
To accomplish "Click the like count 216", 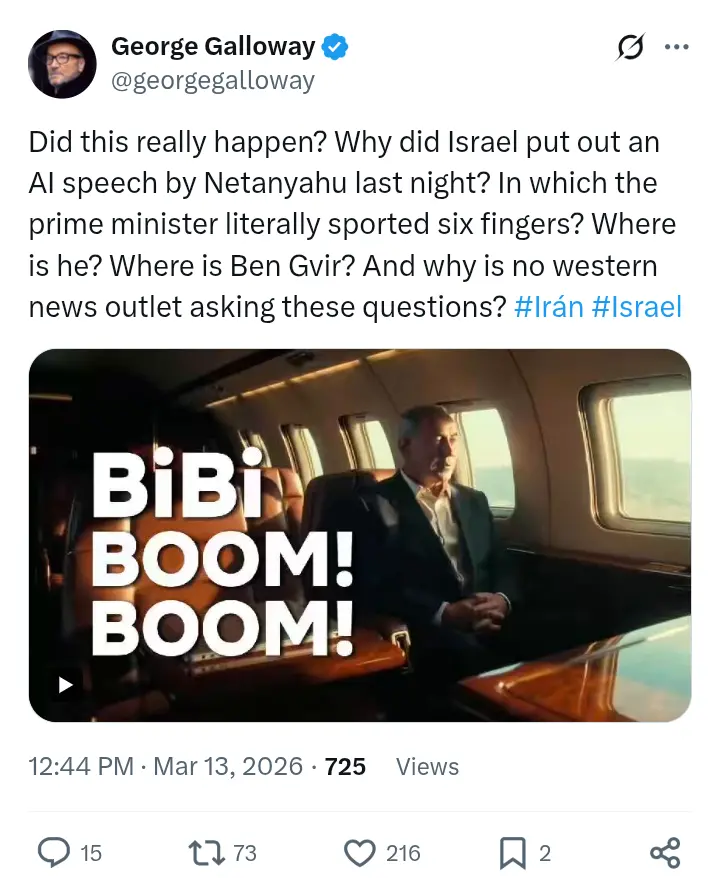I will click(403, 853).
